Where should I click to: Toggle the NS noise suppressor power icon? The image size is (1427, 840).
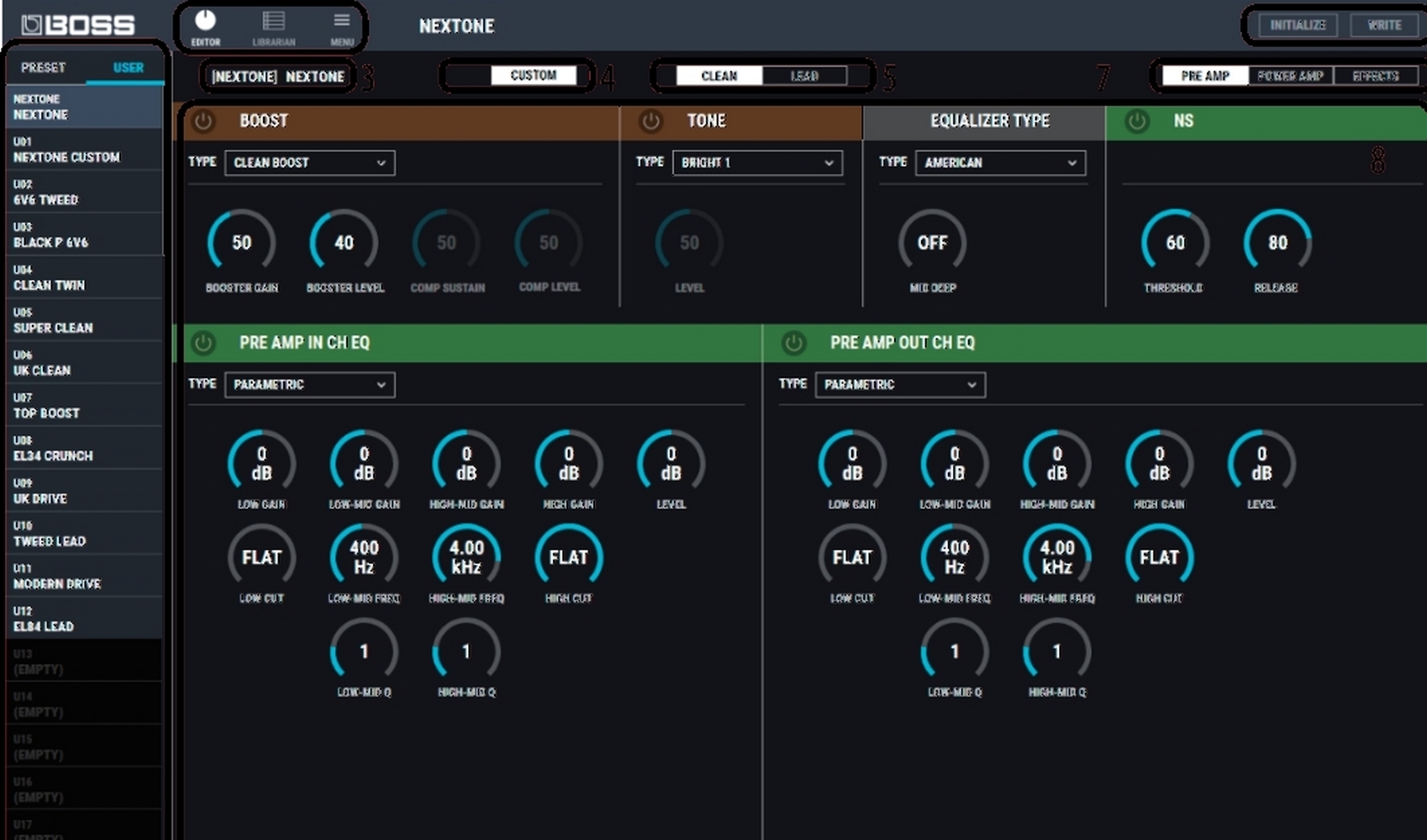1137,121
